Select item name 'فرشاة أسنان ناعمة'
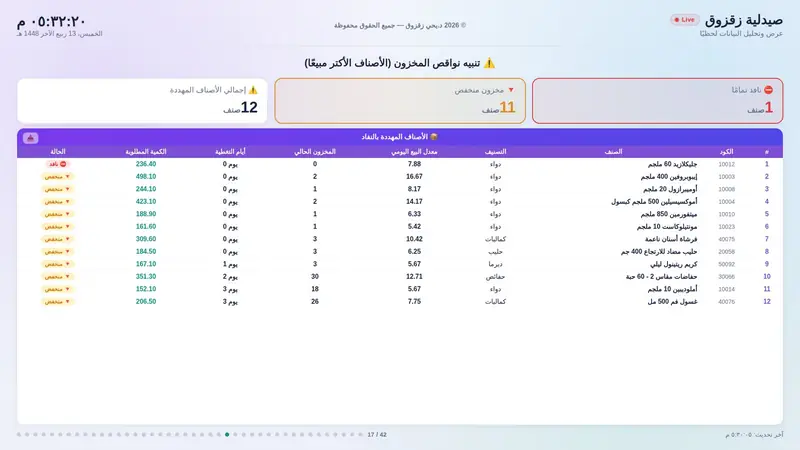 (x=671, y=239)
